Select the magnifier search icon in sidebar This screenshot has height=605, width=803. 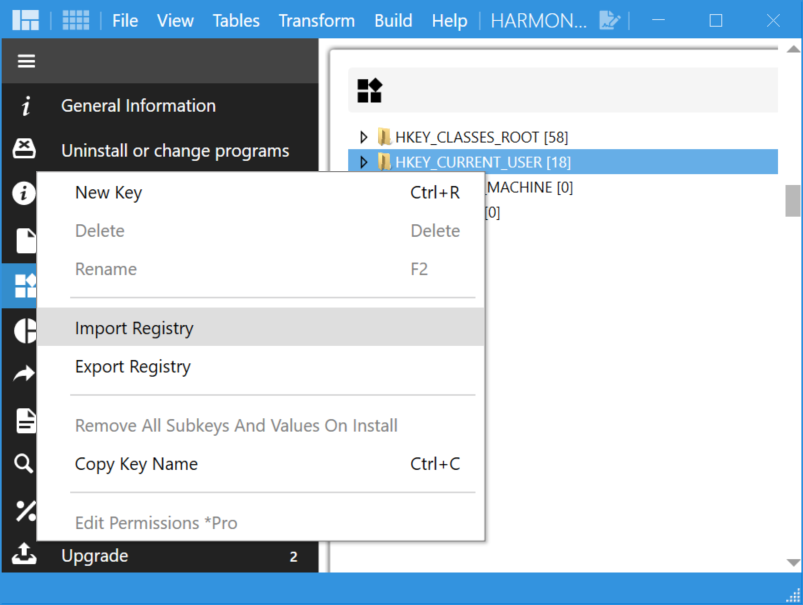pyautogui.click(x=24, y=464)
